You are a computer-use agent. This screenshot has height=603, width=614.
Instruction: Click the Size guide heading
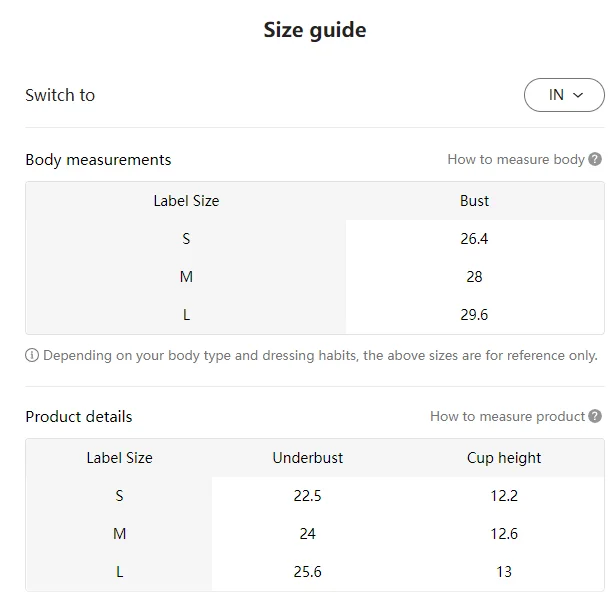coord(314,30)
